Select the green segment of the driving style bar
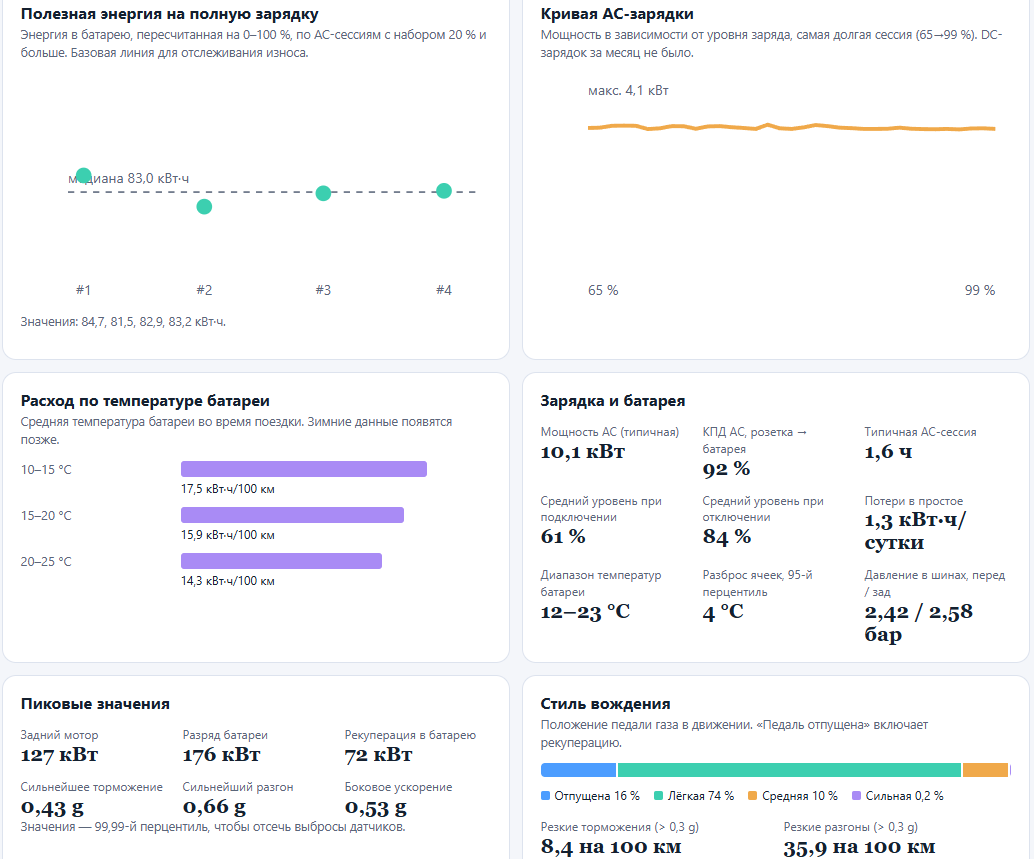This screenshot has height=859, width=1034. click(789, 770)
